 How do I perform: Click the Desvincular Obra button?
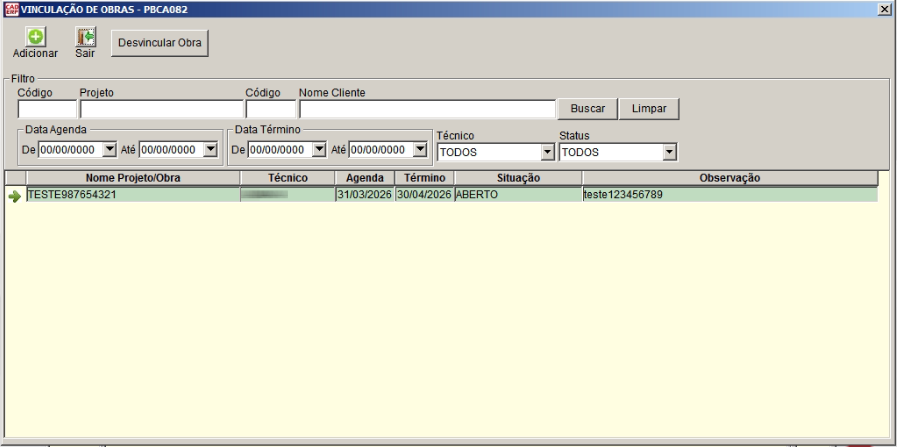click(160, 43)
